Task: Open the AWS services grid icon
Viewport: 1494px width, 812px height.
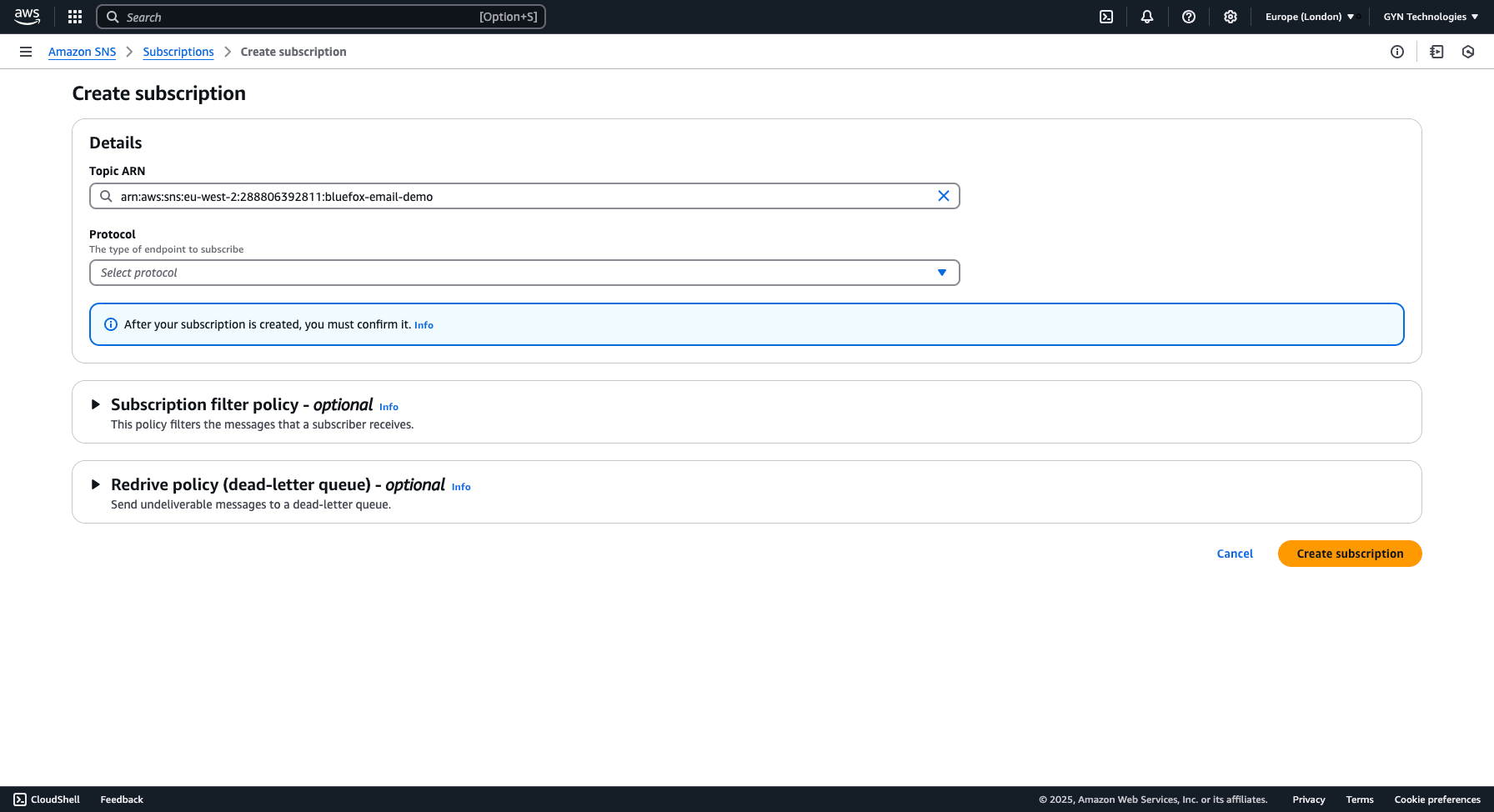Action: [74, 17]
